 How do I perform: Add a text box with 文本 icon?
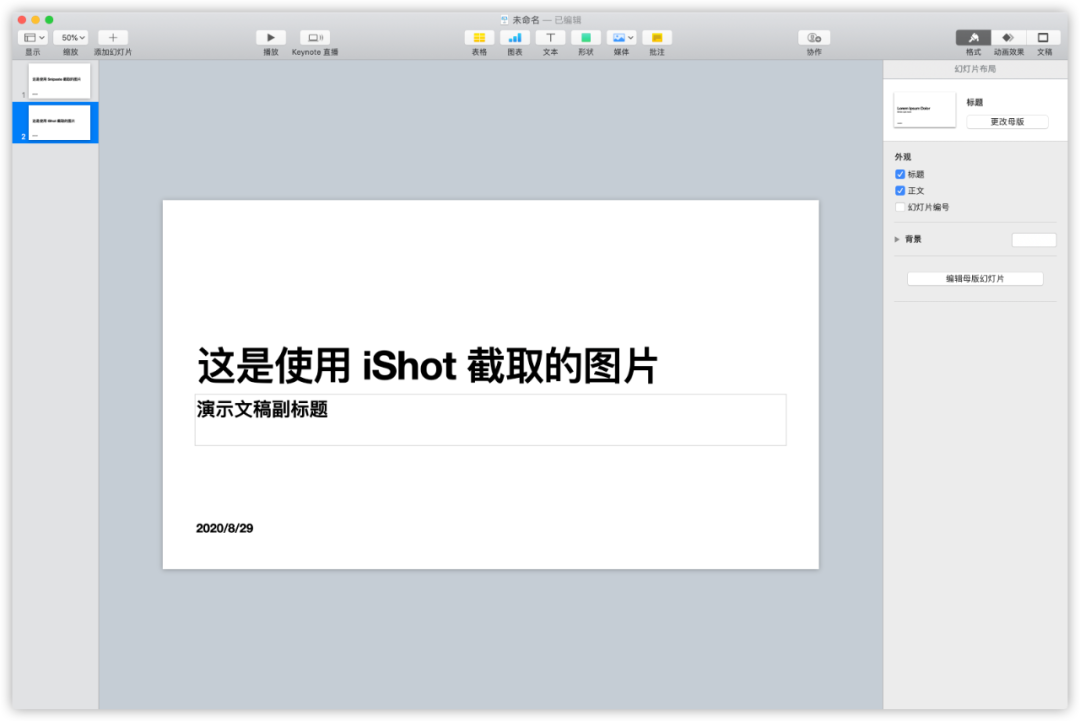[x=550, y=38]
